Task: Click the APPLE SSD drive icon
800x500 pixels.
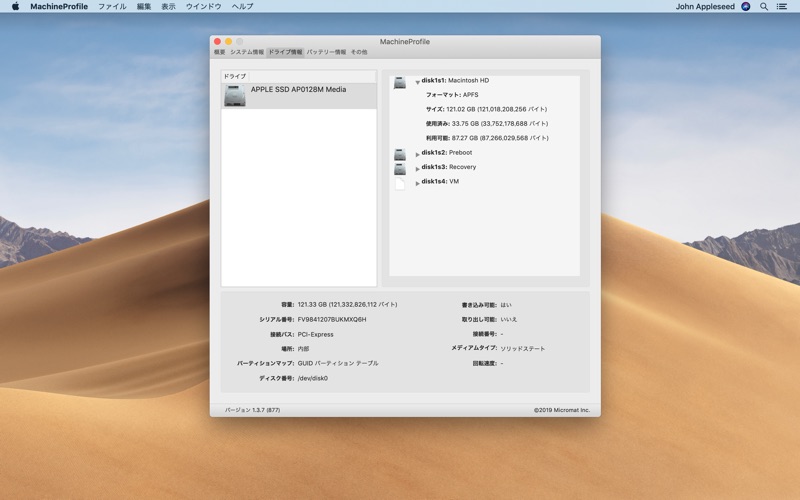Action: click(235, 95)
